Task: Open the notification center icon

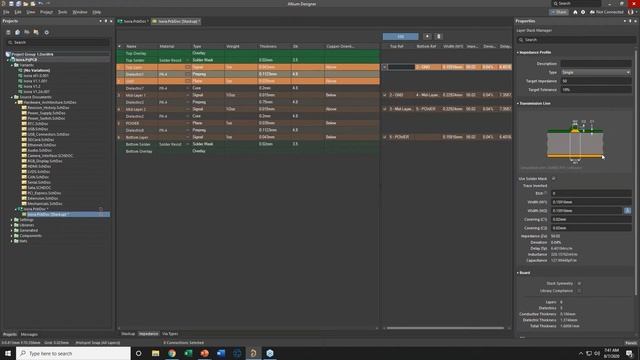Action: click(x=630, y=353)
